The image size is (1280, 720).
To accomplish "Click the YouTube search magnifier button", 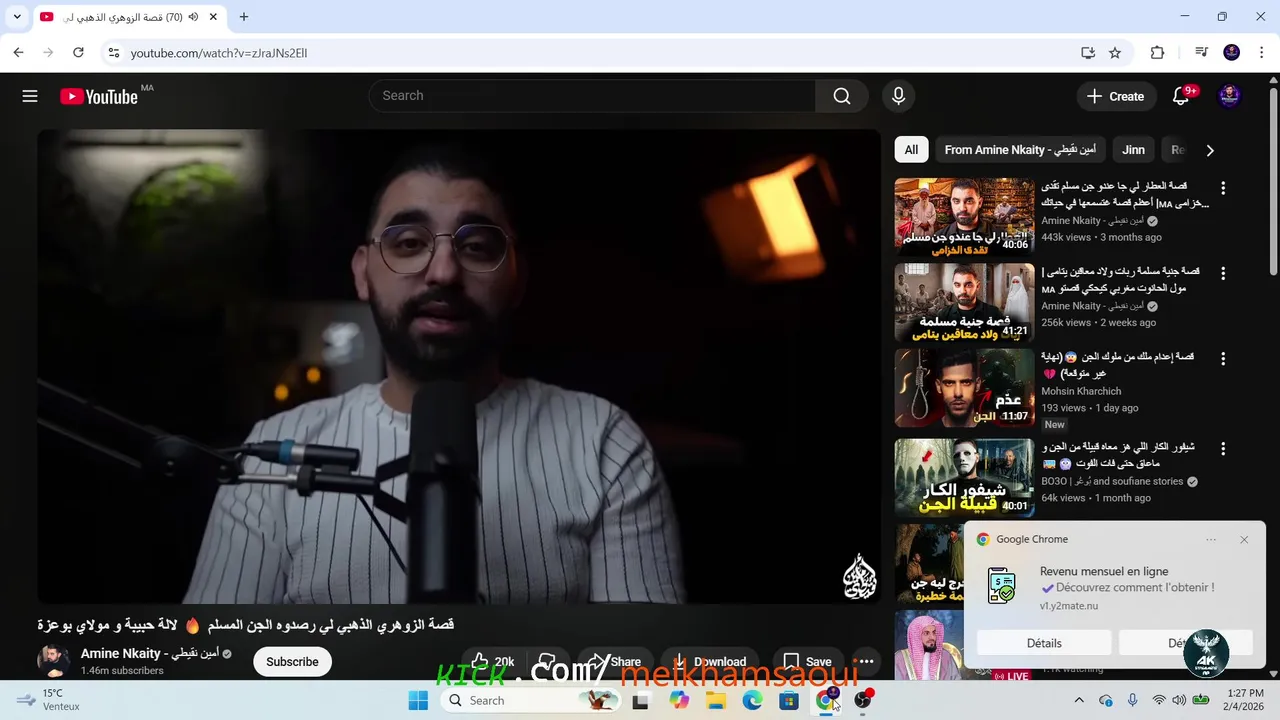I will [842, 96].
